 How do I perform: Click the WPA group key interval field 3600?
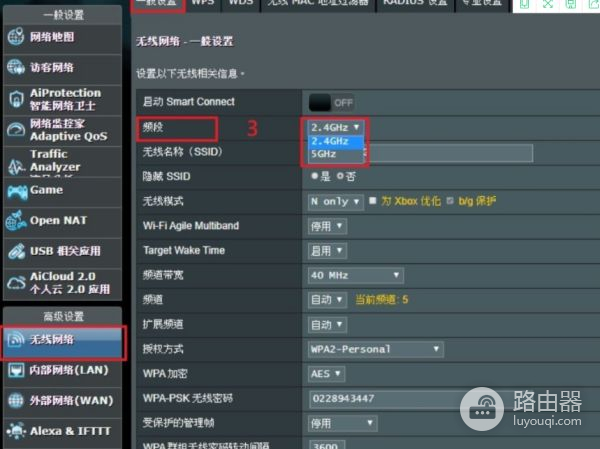coord(327,445)
